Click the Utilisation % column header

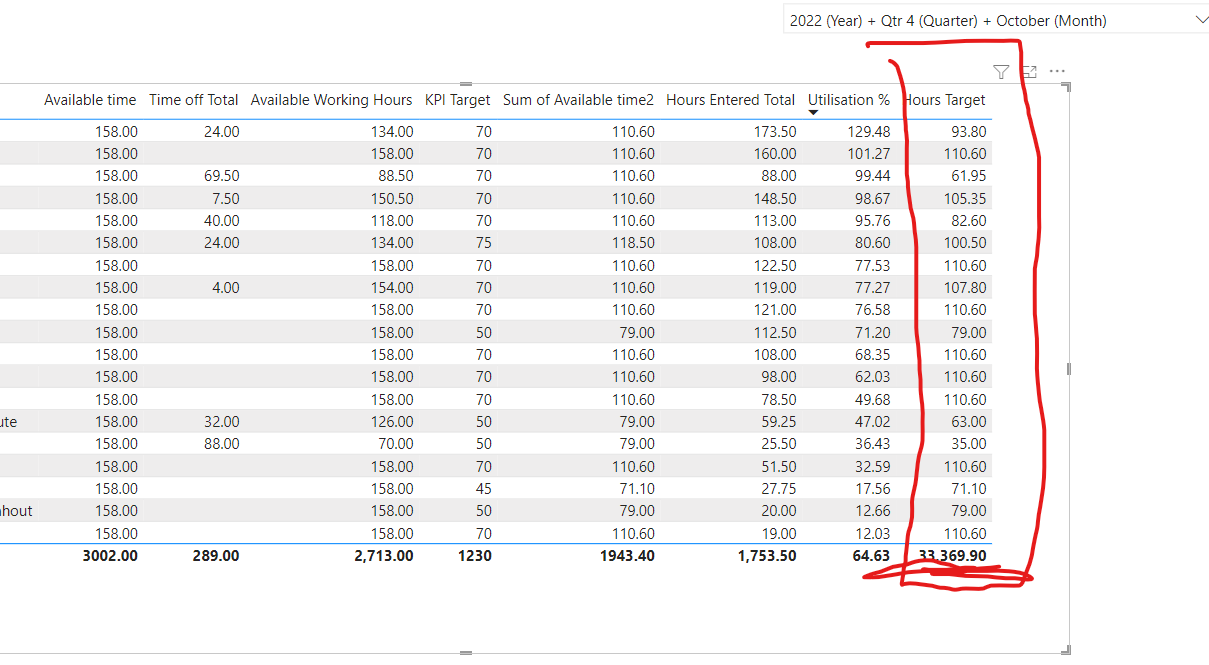tap(849, 99)
